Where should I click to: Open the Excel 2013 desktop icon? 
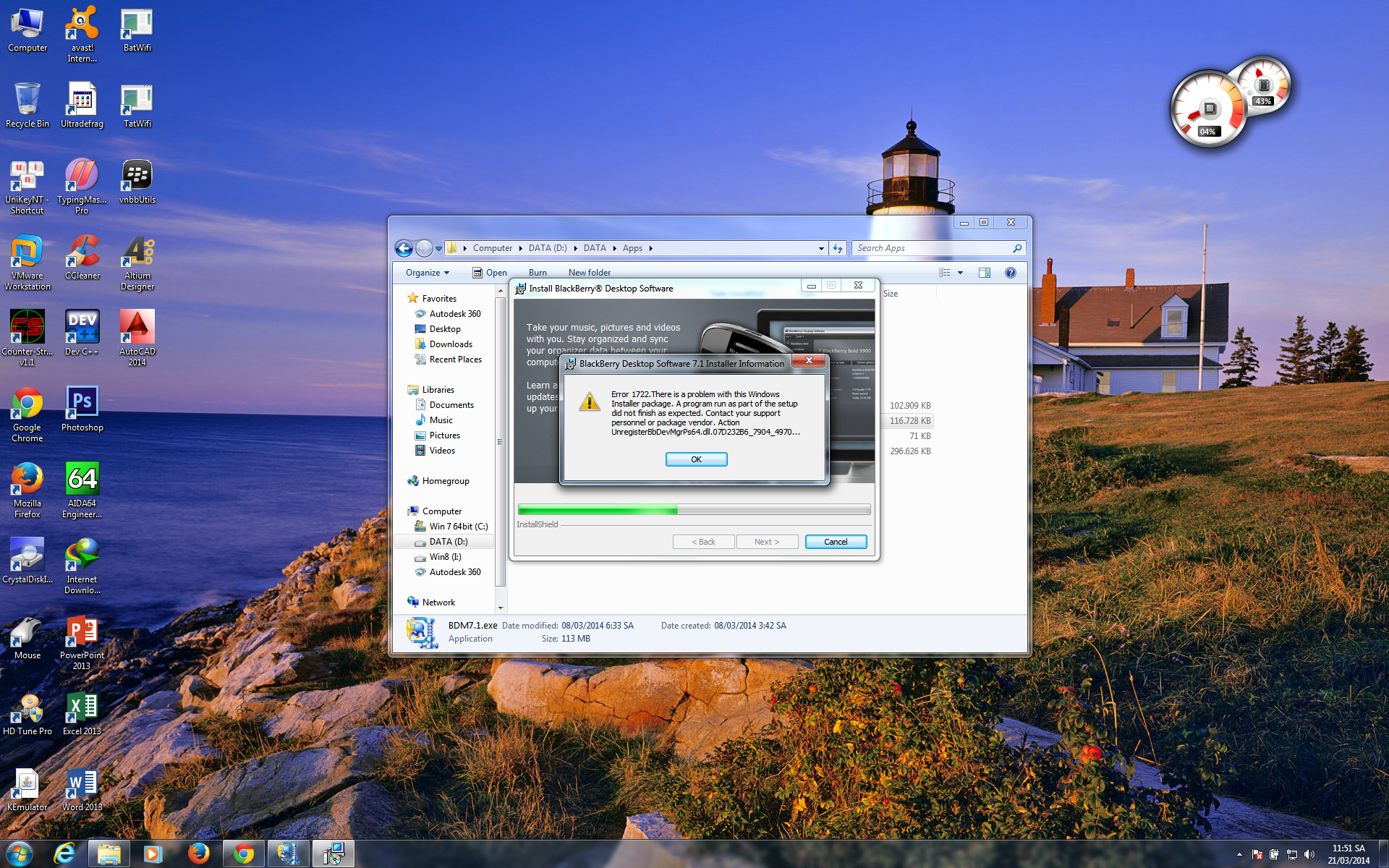click(82, 713)
